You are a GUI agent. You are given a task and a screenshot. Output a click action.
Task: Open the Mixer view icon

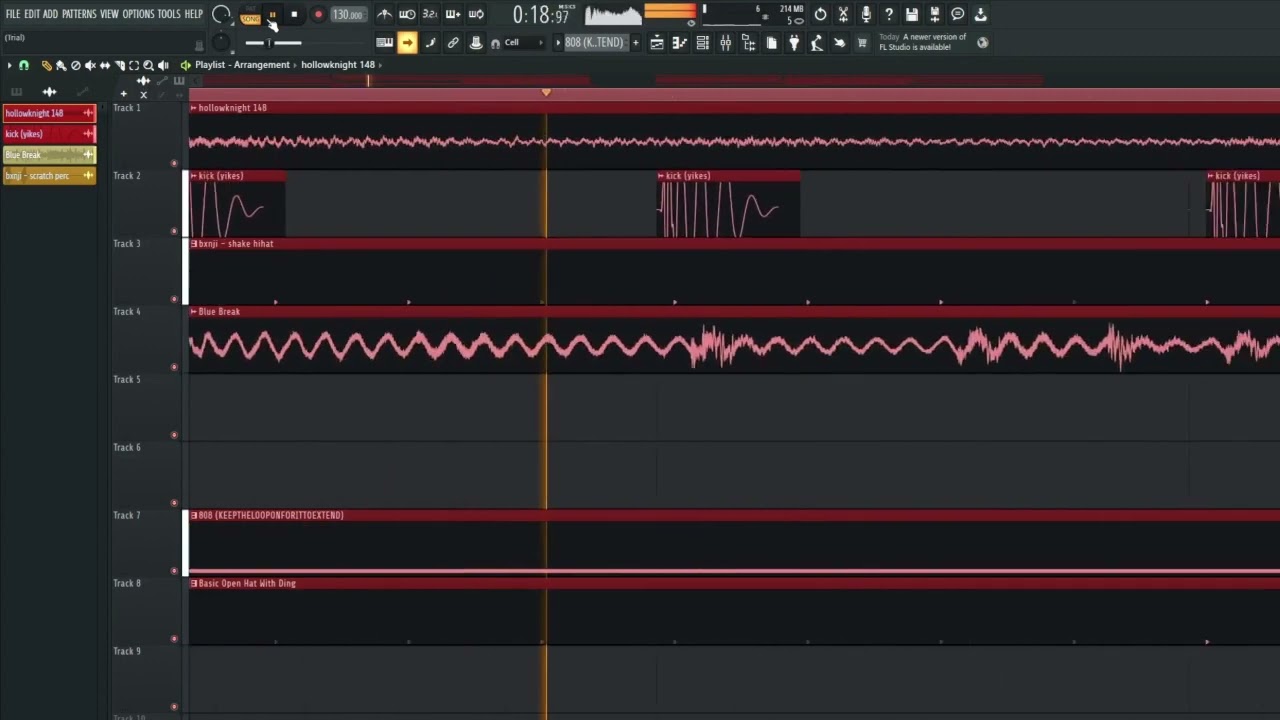tap(726, 43)
